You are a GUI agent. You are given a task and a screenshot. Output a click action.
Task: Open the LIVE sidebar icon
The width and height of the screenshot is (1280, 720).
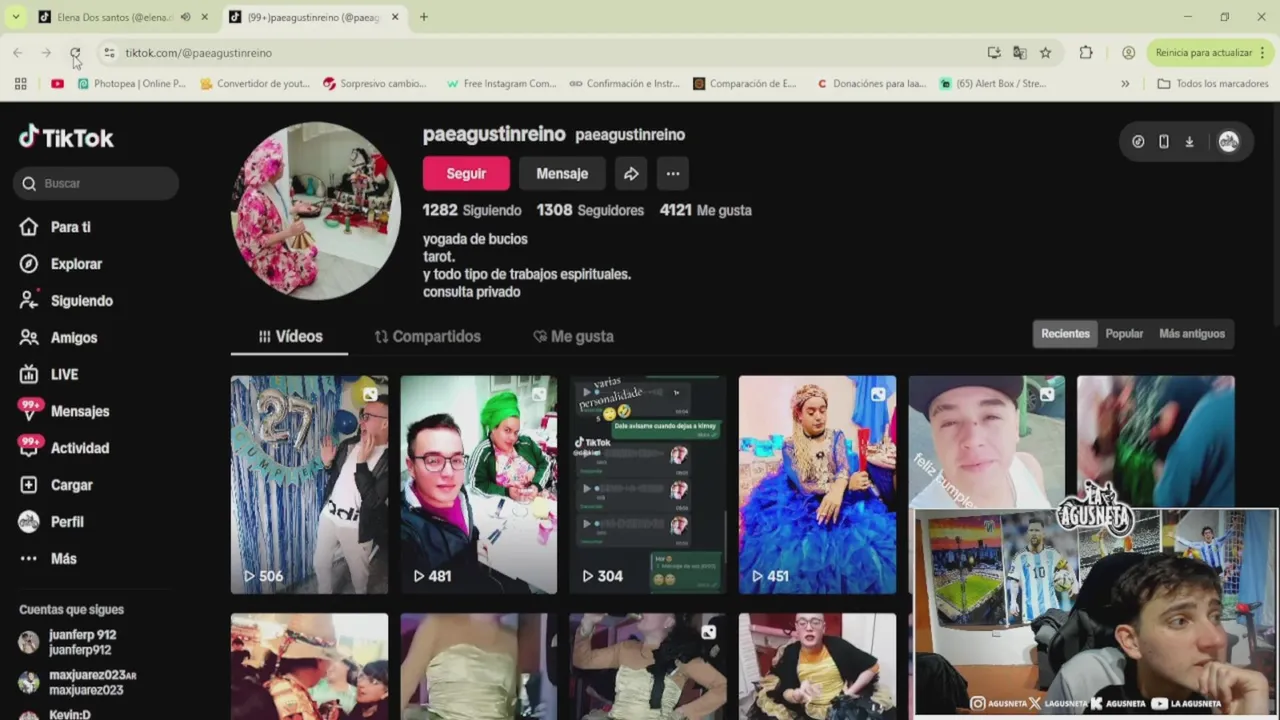(29, 374)
